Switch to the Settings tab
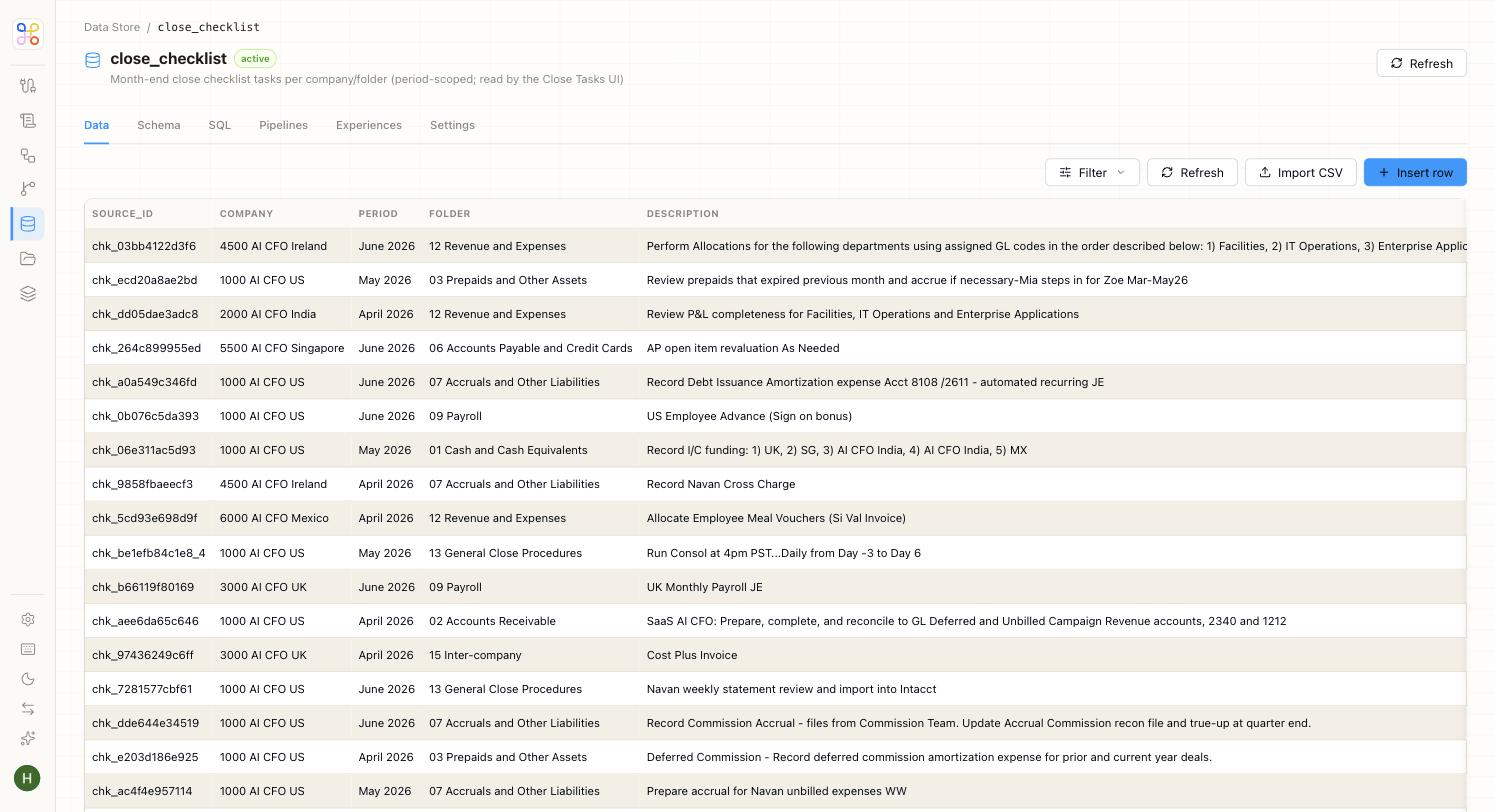Screen dimensions: 1495x812 point(452,125)
